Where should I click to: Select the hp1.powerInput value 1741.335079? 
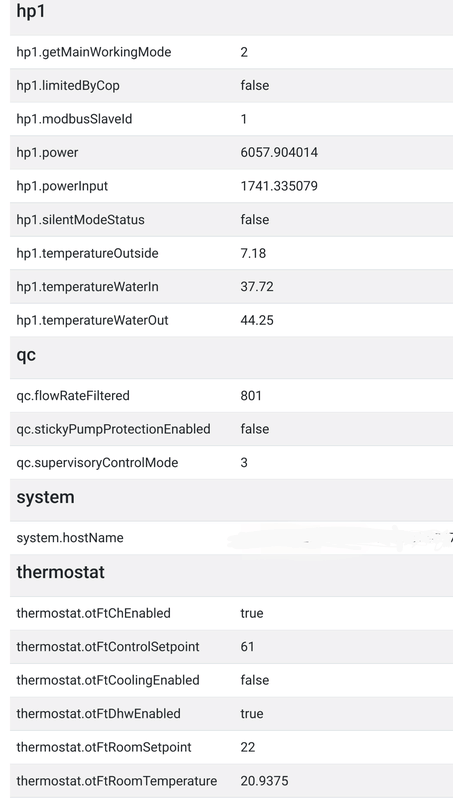pos(279,186)
